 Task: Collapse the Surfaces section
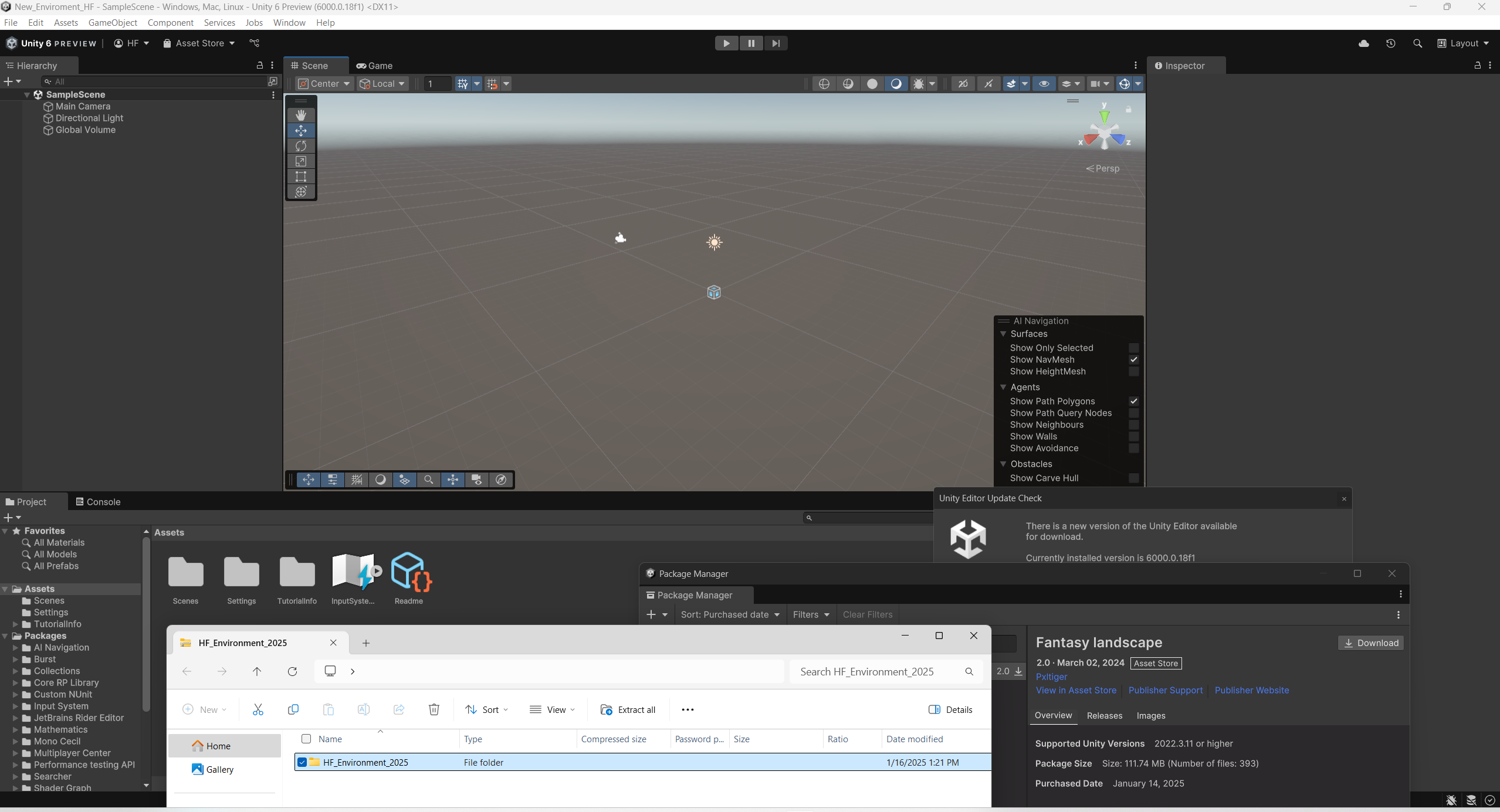coord(1003,334)
